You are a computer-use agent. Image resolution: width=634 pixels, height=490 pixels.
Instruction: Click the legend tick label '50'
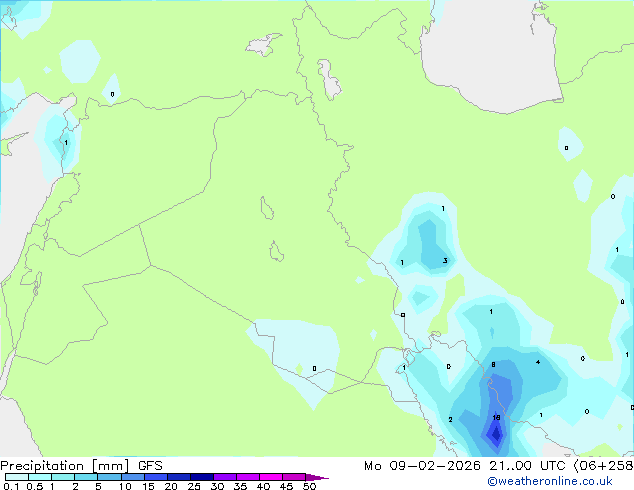(x=309, y=486)
